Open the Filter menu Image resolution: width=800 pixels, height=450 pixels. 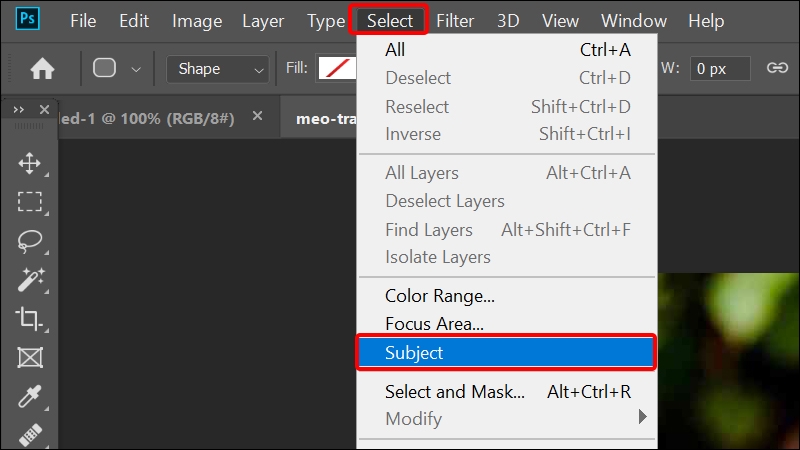(x=455, y=21)
